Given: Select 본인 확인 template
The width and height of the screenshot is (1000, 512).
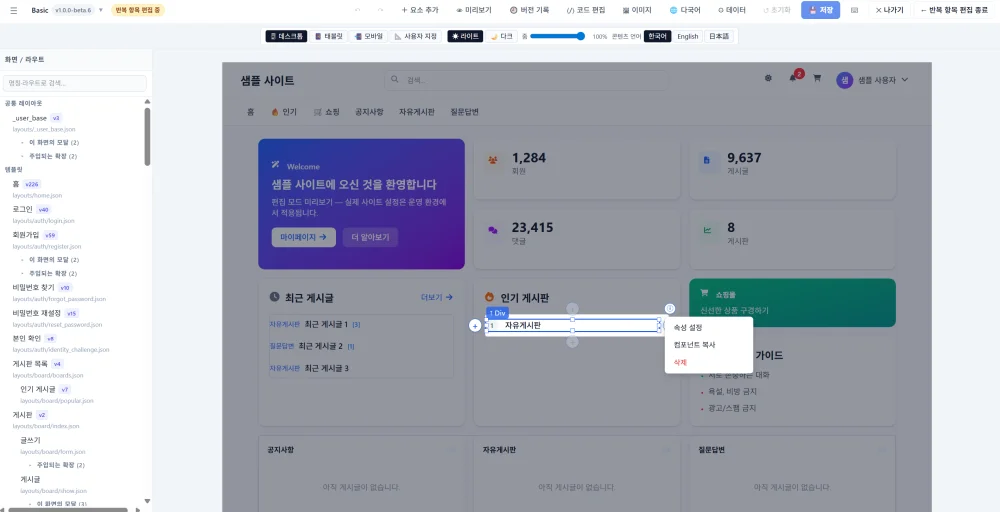Looking at the screenshot, I should coord(27,338).
